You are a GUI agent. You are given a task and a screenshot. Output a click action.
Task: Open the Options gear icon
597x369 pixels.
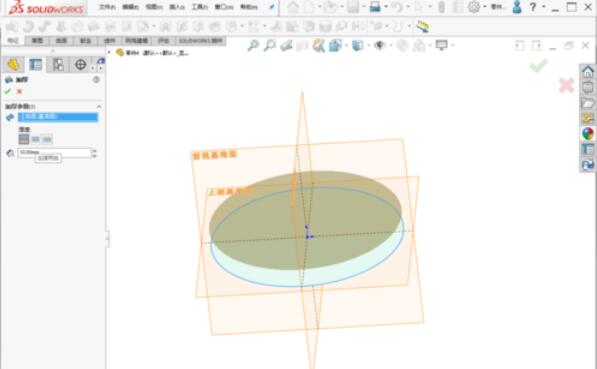(x=474, y=6)
